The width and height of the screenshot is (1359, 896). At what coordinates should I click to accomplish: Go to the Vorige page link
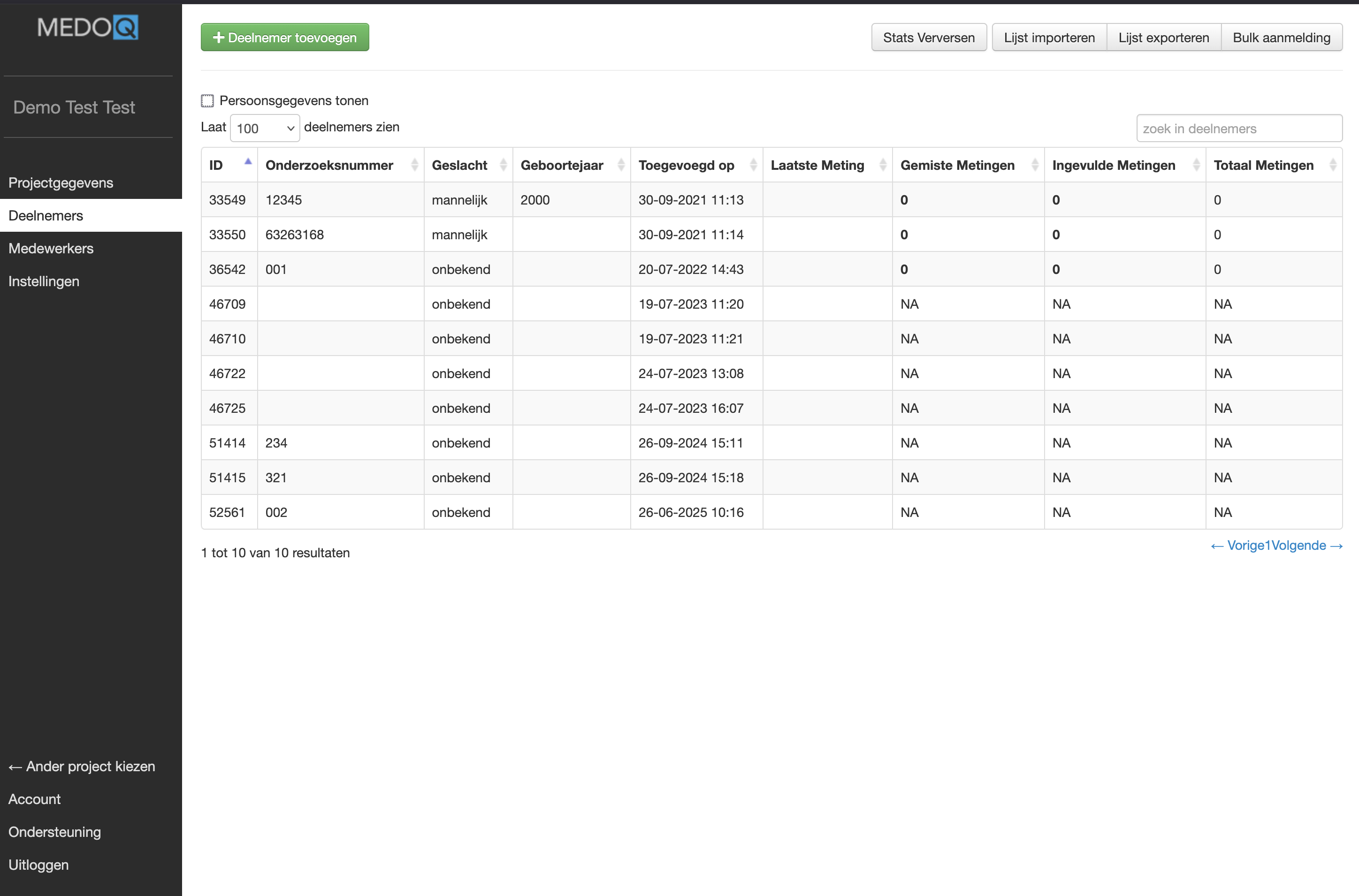[1237, 546]
